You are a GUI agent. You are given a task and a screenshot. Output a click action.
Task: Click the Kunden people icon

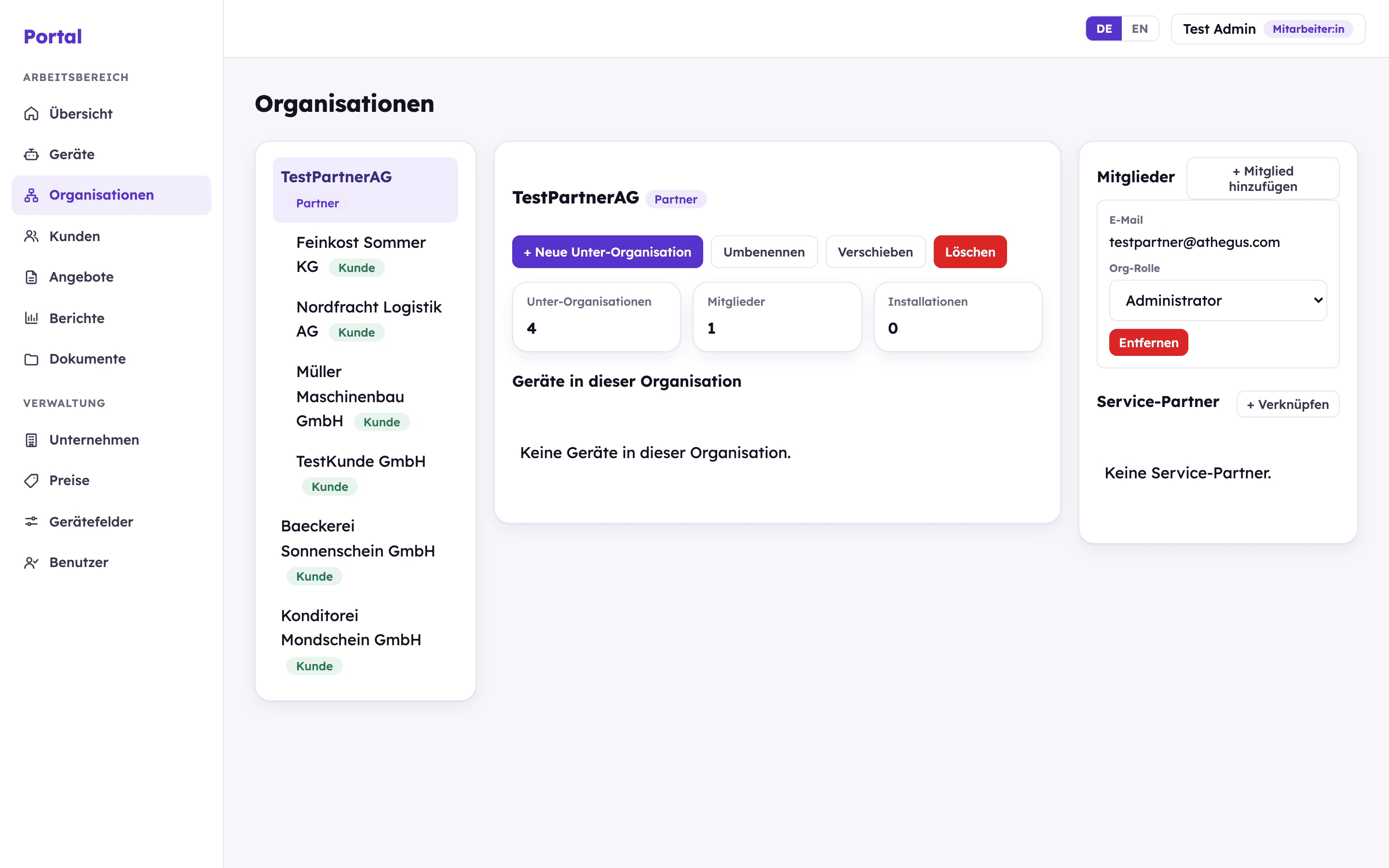(x=31, y=236)
